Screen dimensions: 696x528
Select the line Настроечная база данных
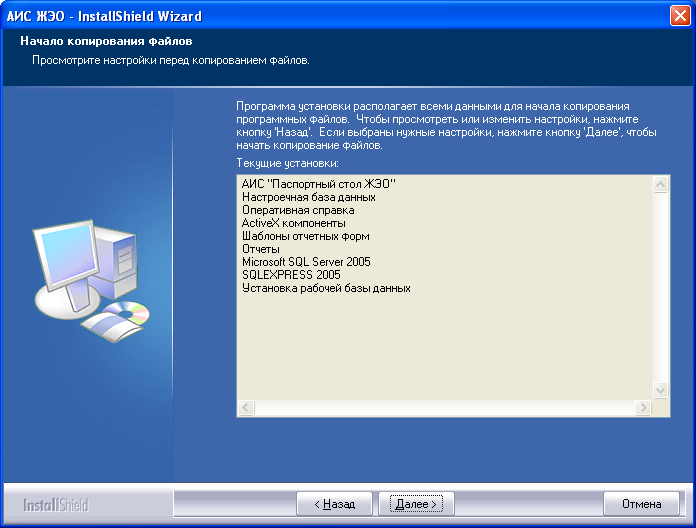tap(308, 197)
